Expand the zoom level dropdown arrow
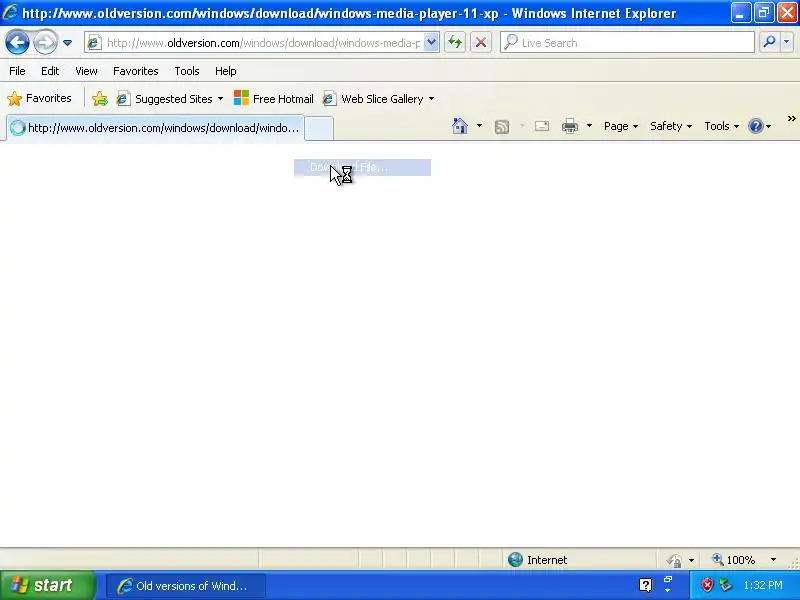 (773, 560)
